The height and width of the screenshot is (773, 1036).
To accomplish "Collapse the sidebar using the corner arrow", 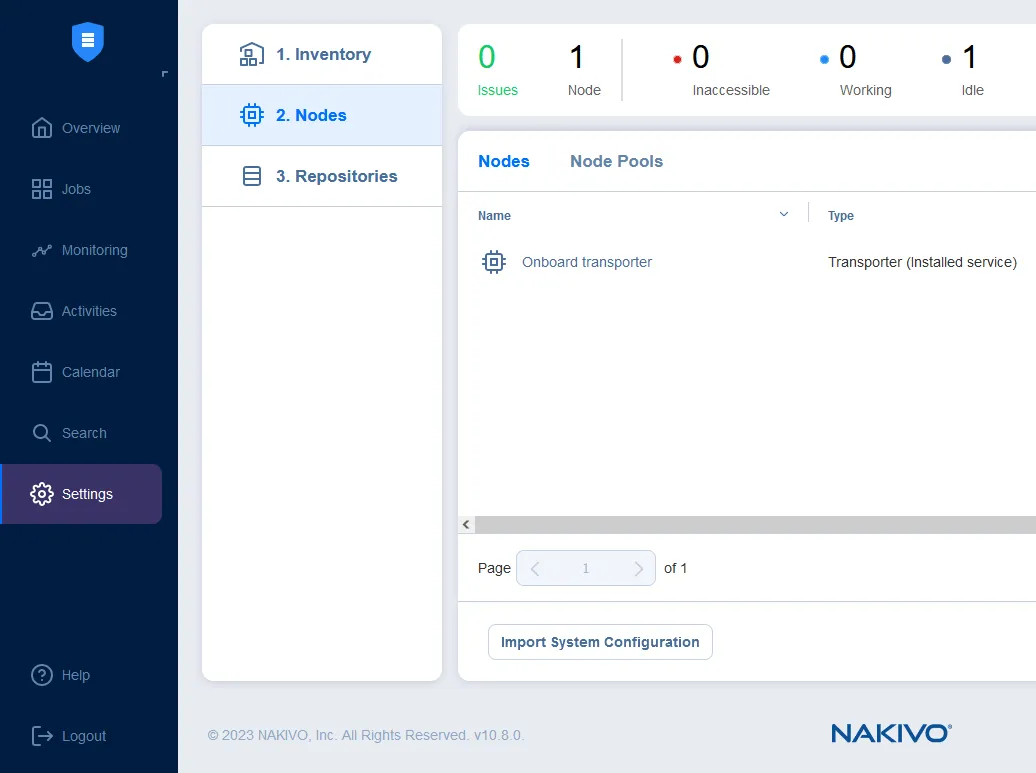I will [164, 74].
